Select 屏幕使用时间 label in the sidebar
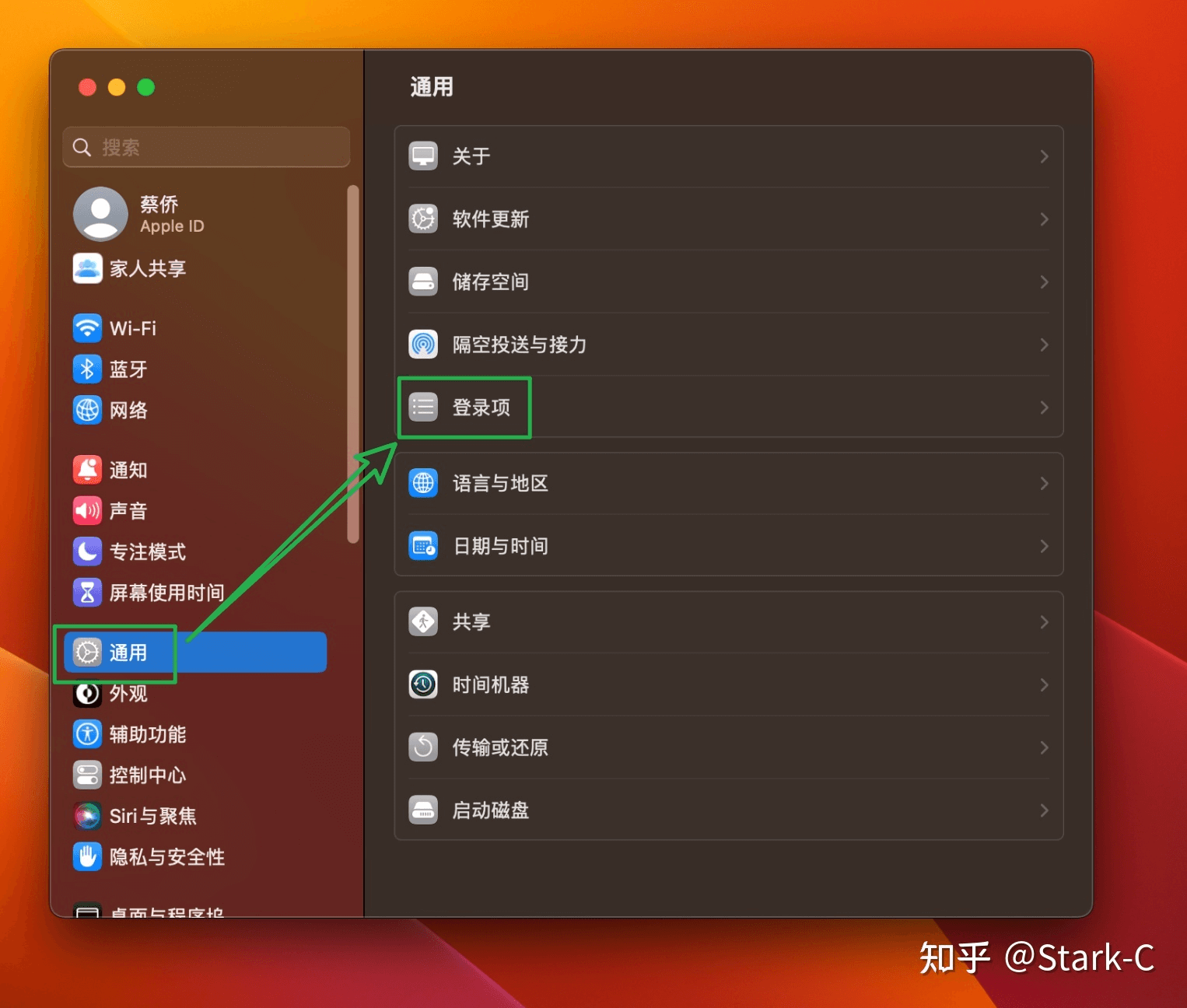This screenshot has width=1187, height=1008. pos(167,593)
